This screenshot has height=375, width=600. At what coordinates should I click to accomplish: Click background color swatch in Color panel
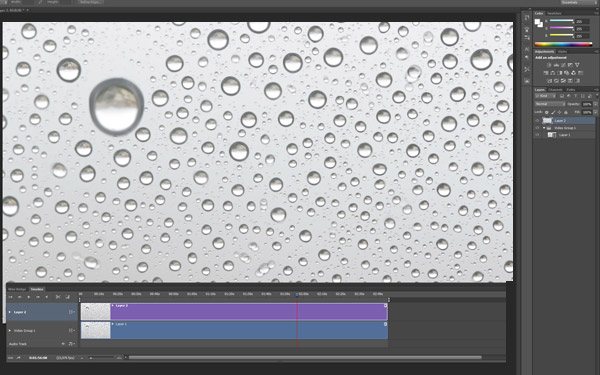point(541,25)
